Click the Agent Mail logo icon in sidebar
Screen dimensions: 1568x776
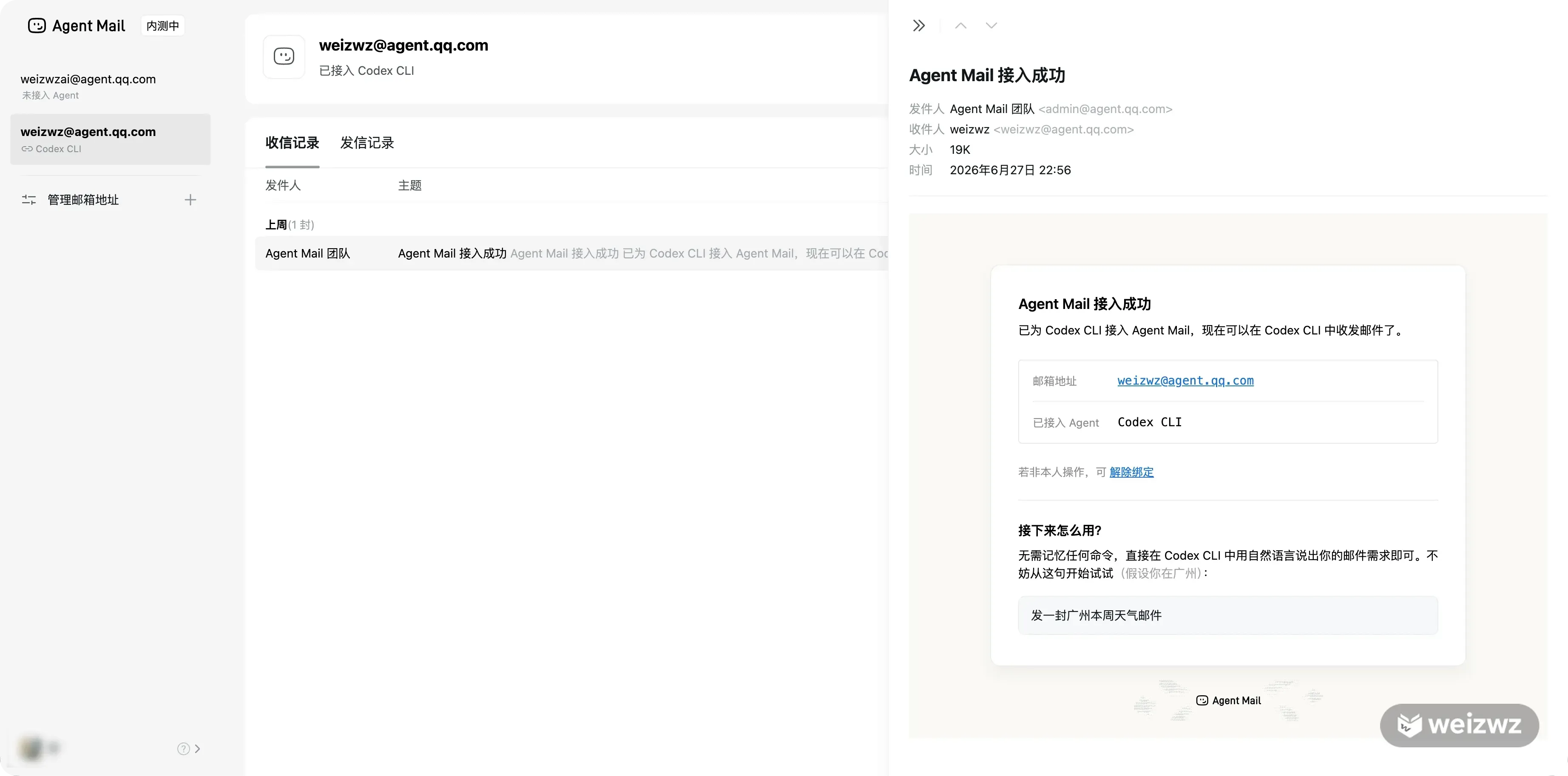37,25
